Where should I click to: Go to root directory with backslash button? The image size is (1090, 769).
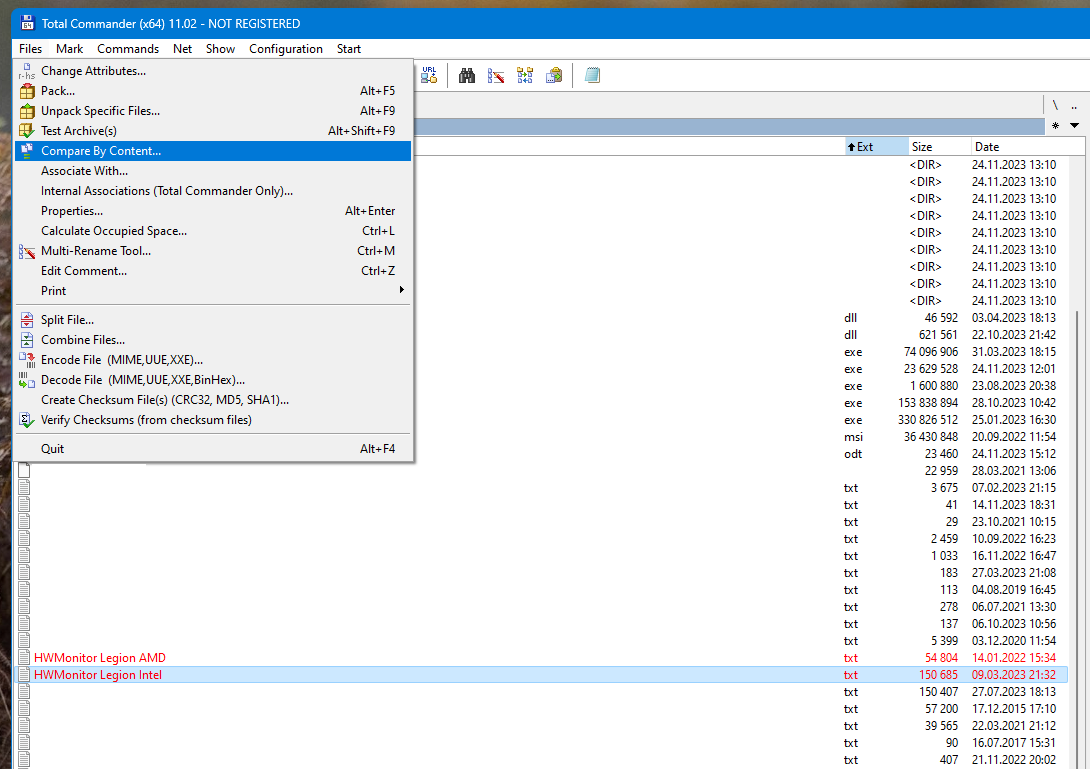[1055, 106]
